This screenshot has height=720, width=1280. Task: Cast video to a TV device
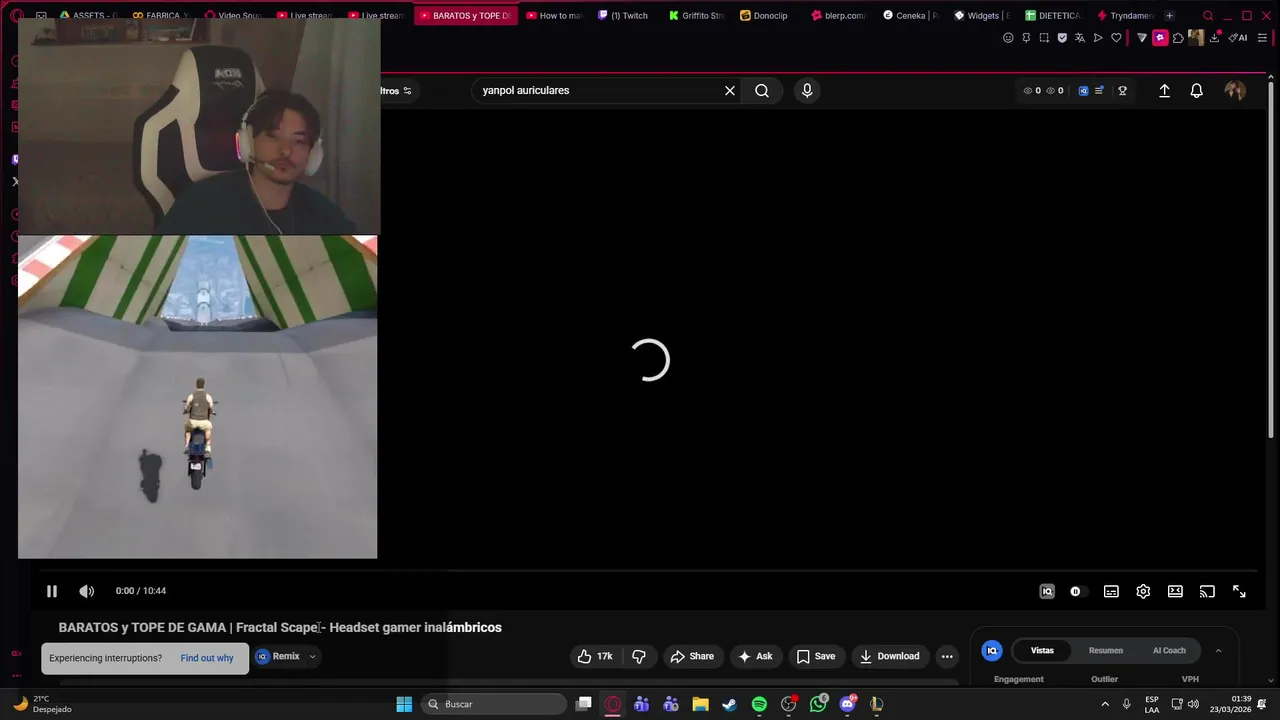tap(1207, 591)
